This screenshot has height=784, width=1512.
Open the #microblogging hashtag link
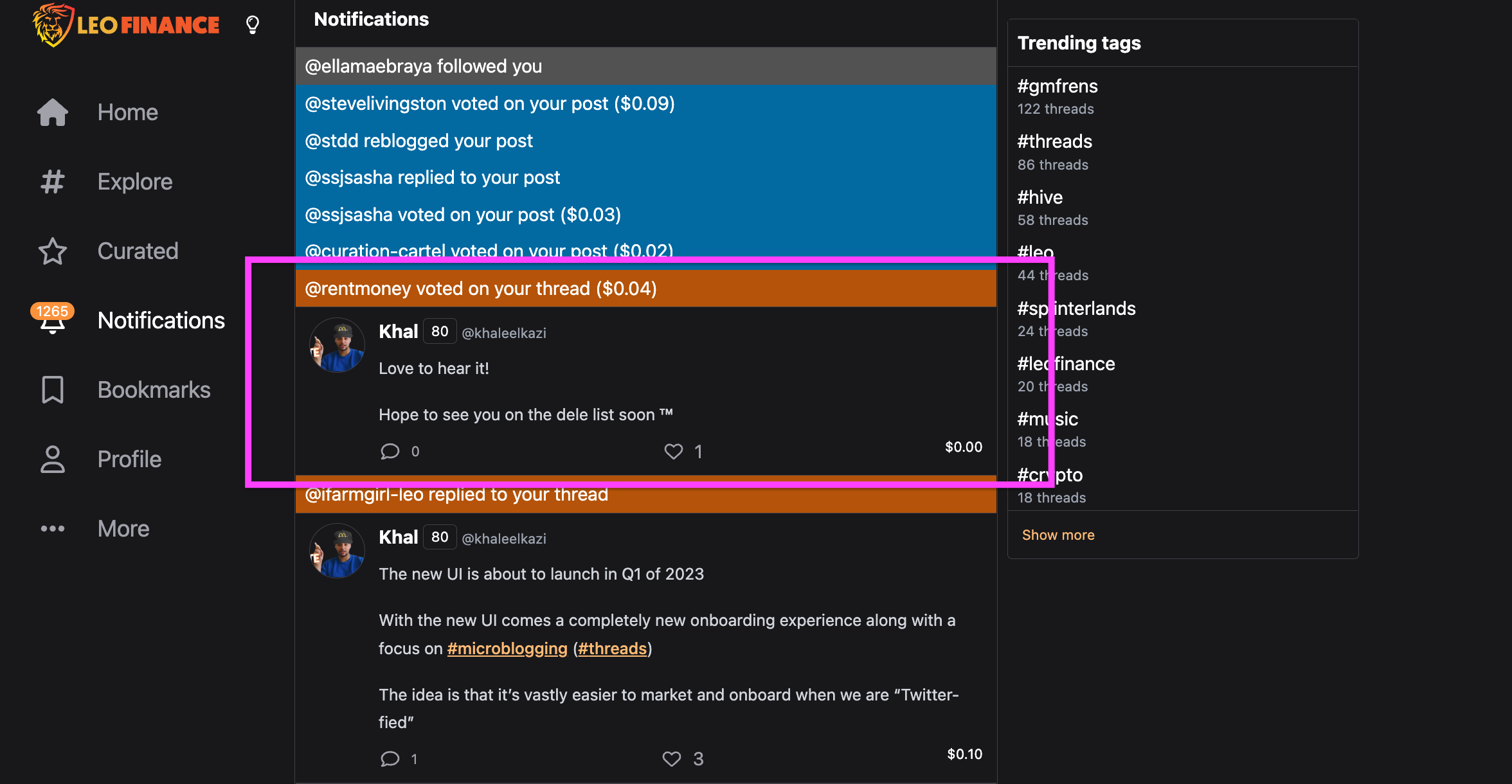[x=507, y=648]
